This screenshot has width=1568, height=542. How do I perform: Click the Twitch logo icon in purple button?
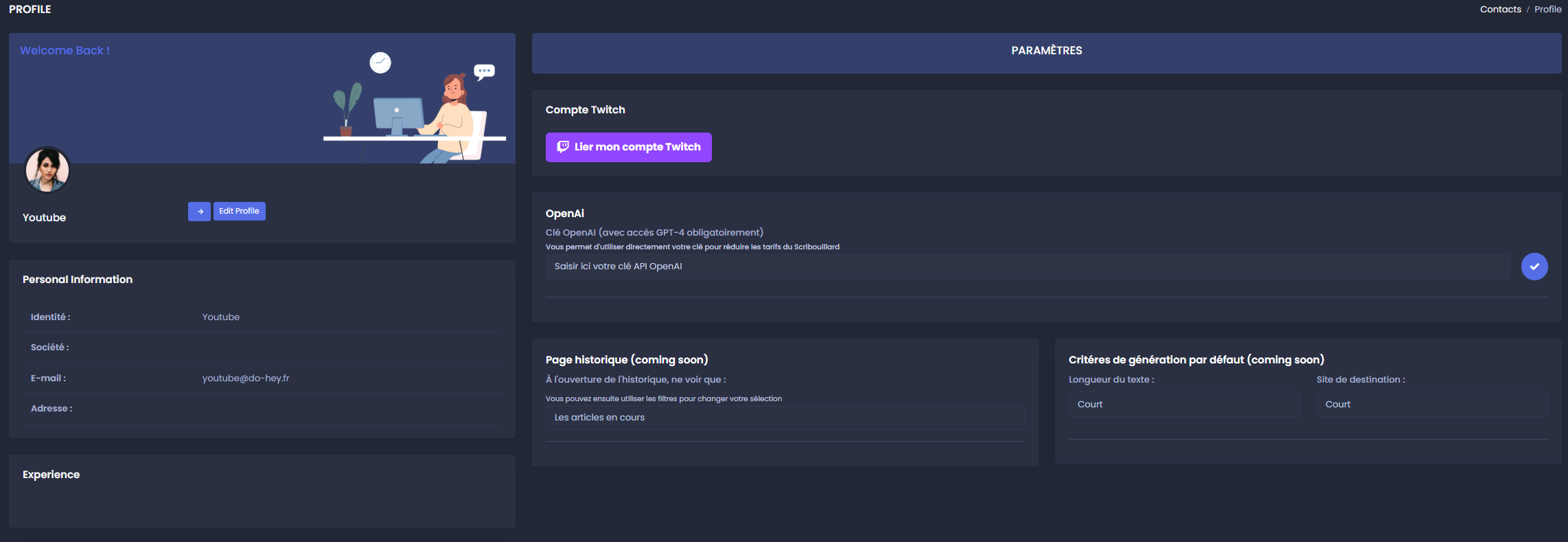click(x=563, y=147)
